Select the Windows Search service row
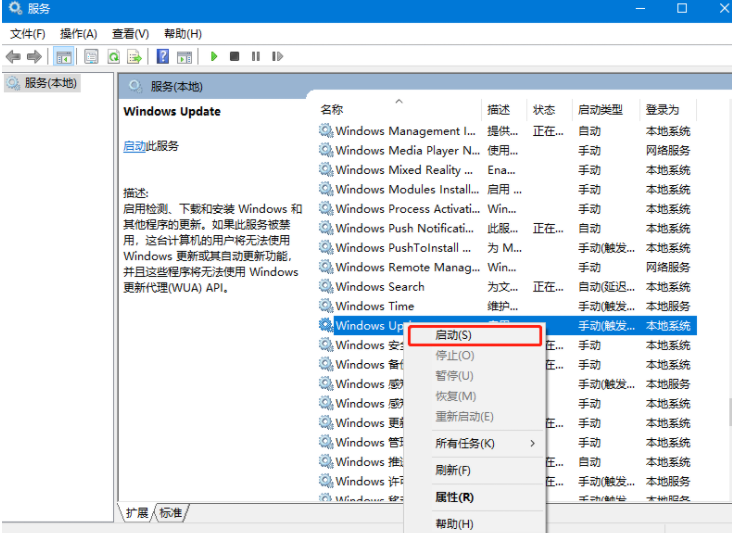Image resolution: width=732 pixels, height=533 pixels. [507, 287]
